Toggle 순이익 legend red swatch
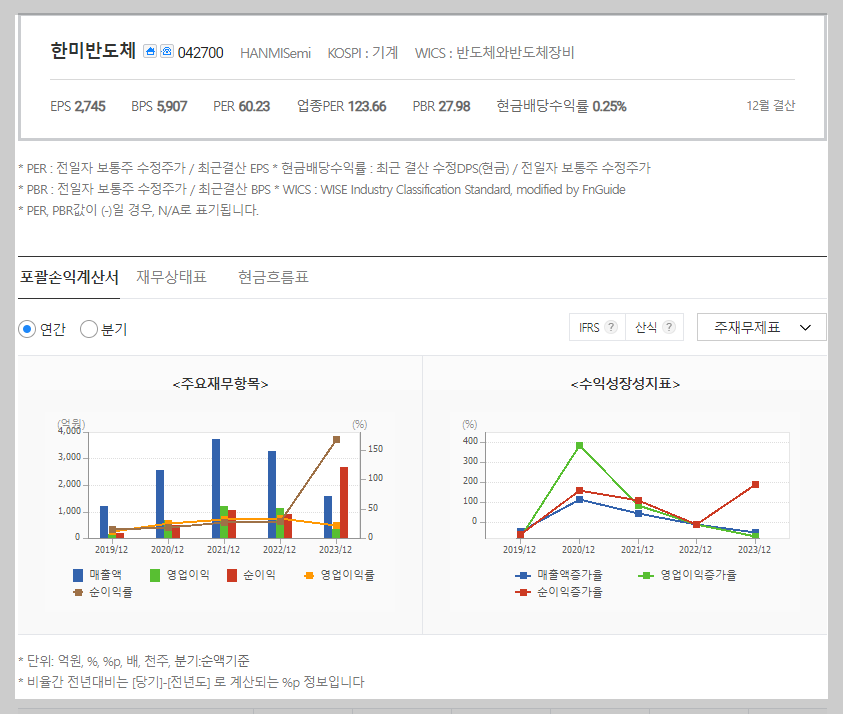Viewport: 843px width, 714px height. pos(232,575)
